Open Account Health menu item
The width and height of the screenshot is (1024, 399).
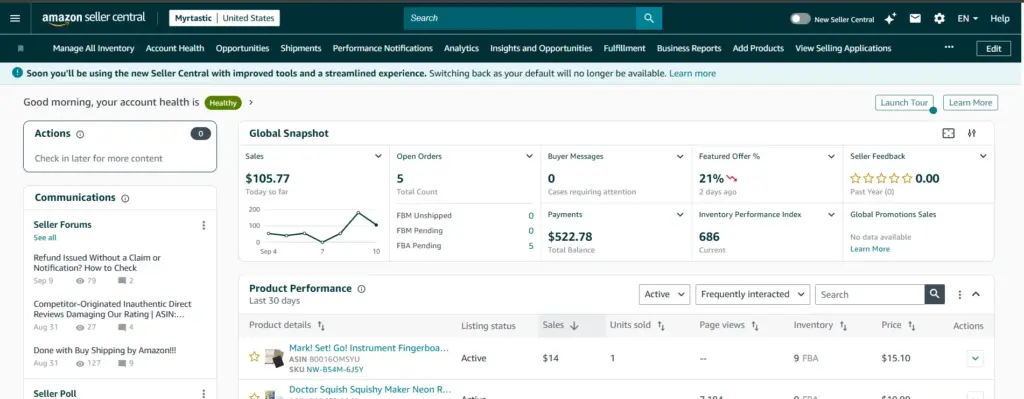[175, 48]
